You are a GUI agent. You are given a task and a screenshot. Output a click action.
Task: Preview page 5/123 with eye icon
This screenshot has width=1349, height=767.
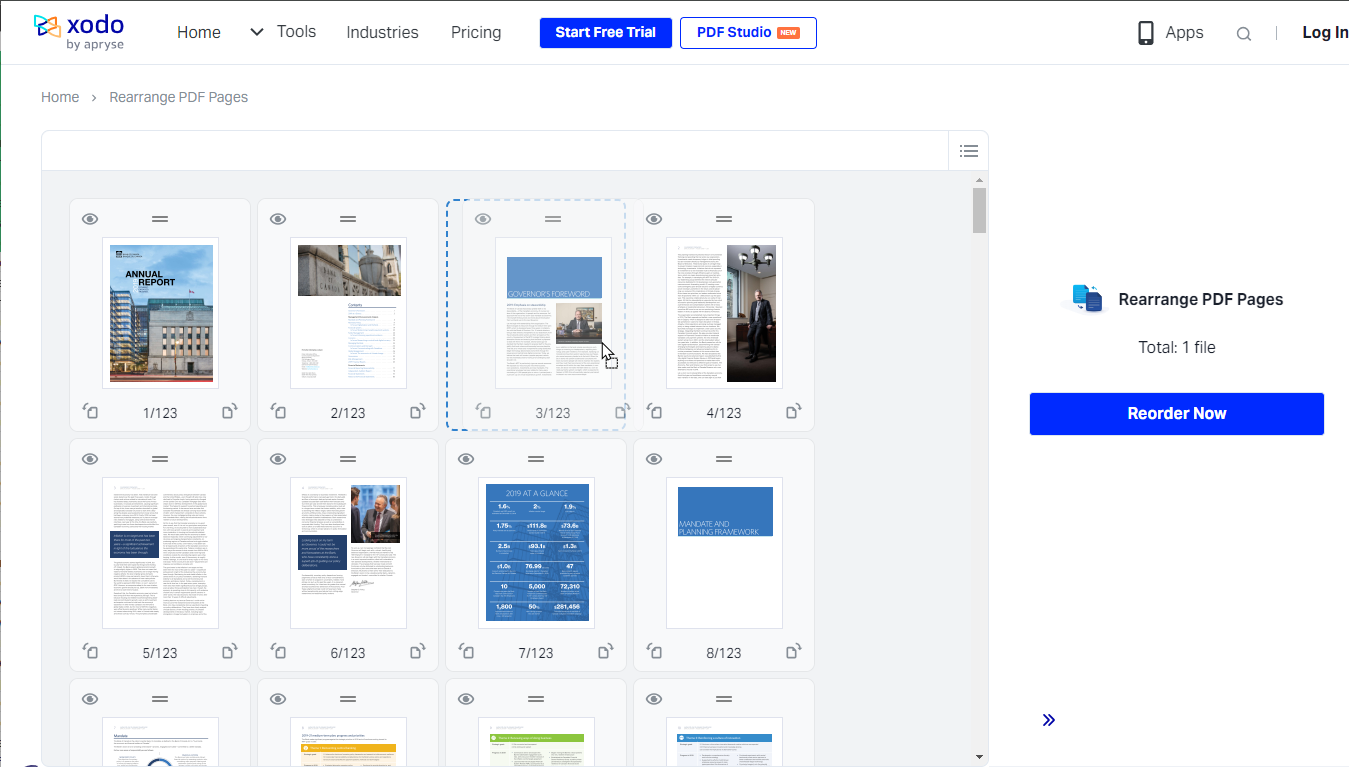90,459
